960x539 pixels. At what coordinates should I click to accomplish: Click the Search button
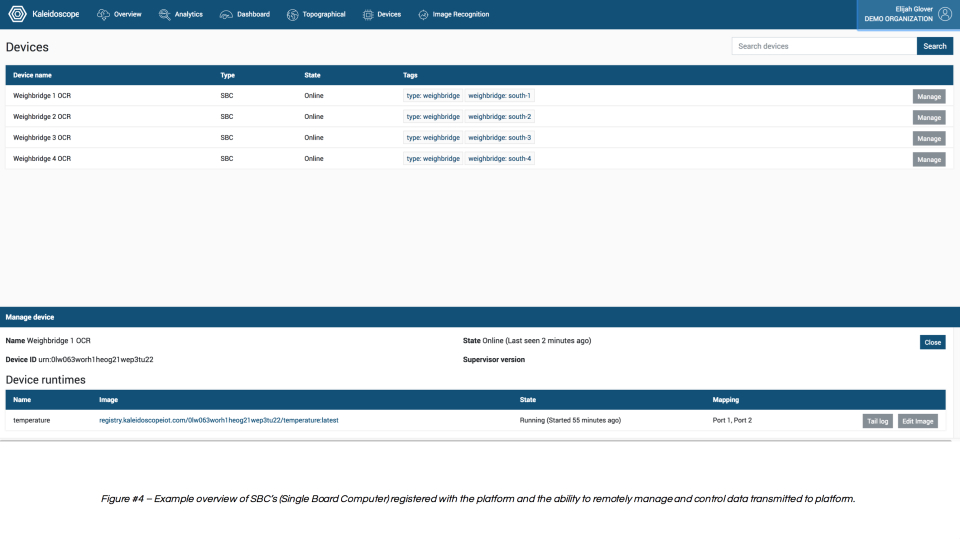pyautogui.click(x=935, y=46)
